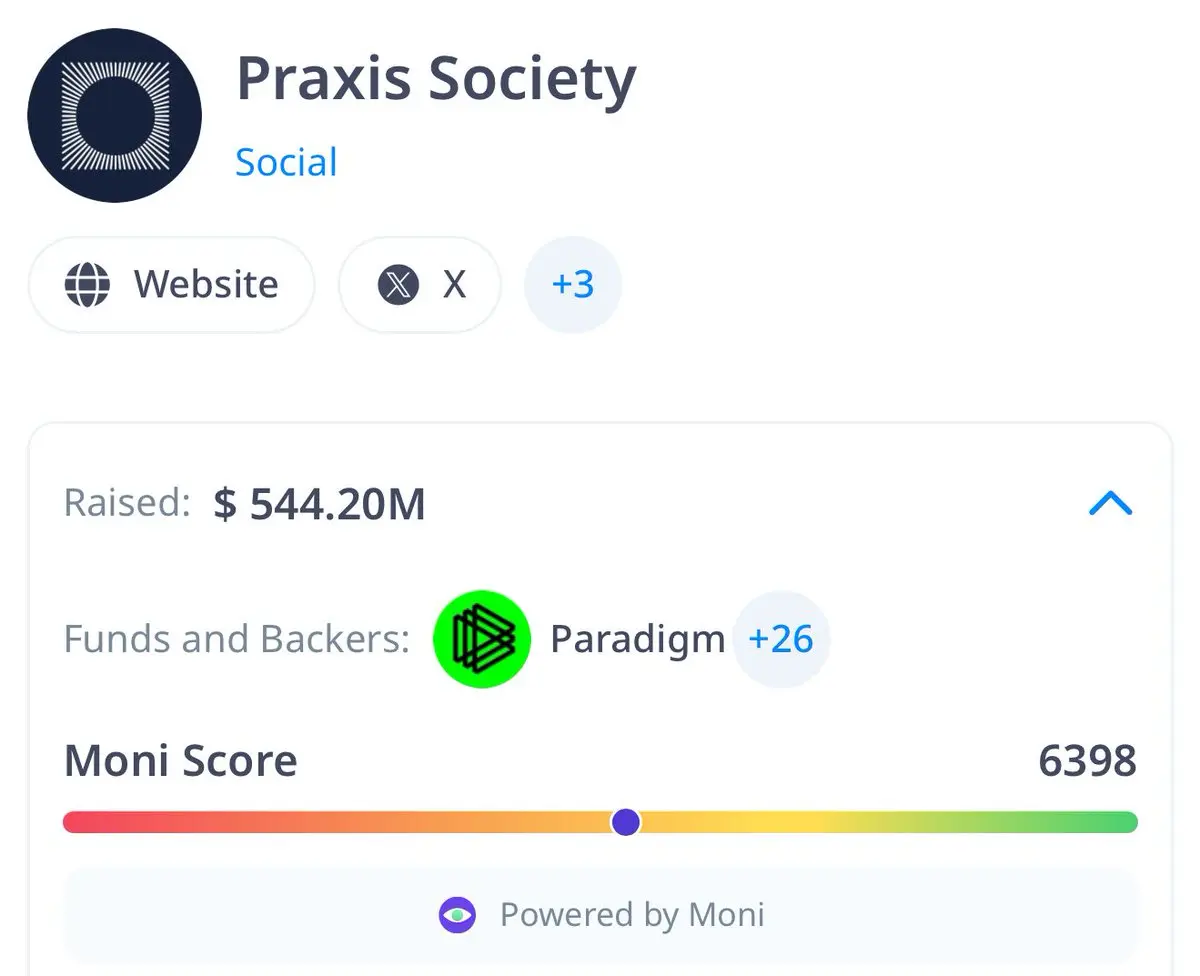Click the globe icon in Website button
1200x976 pixels.
coord(87,285)
